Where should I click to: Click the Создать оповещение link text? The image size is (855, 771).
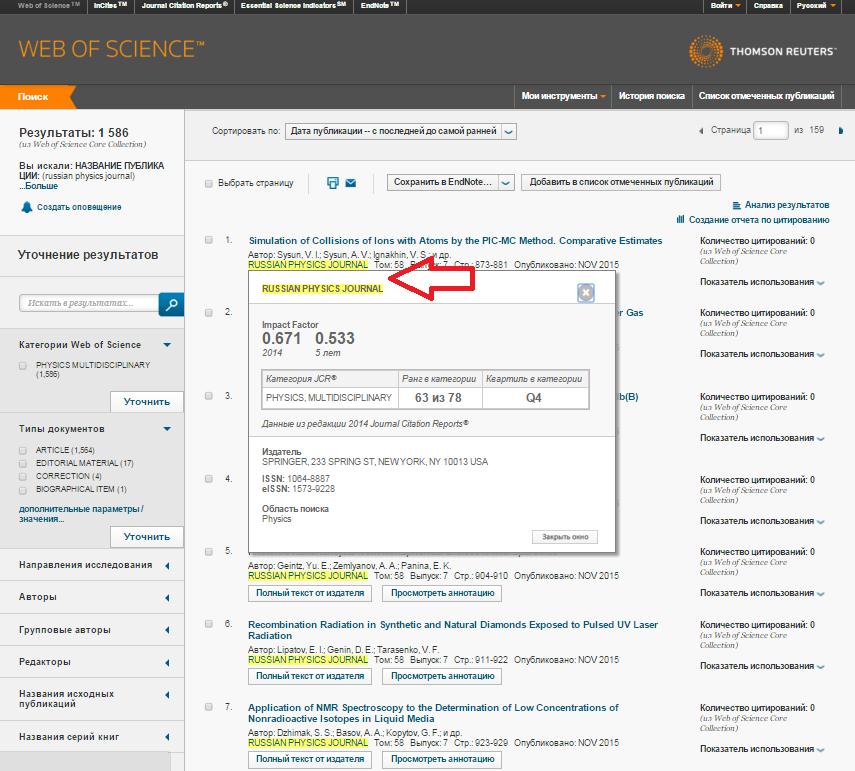pos(79,207)
